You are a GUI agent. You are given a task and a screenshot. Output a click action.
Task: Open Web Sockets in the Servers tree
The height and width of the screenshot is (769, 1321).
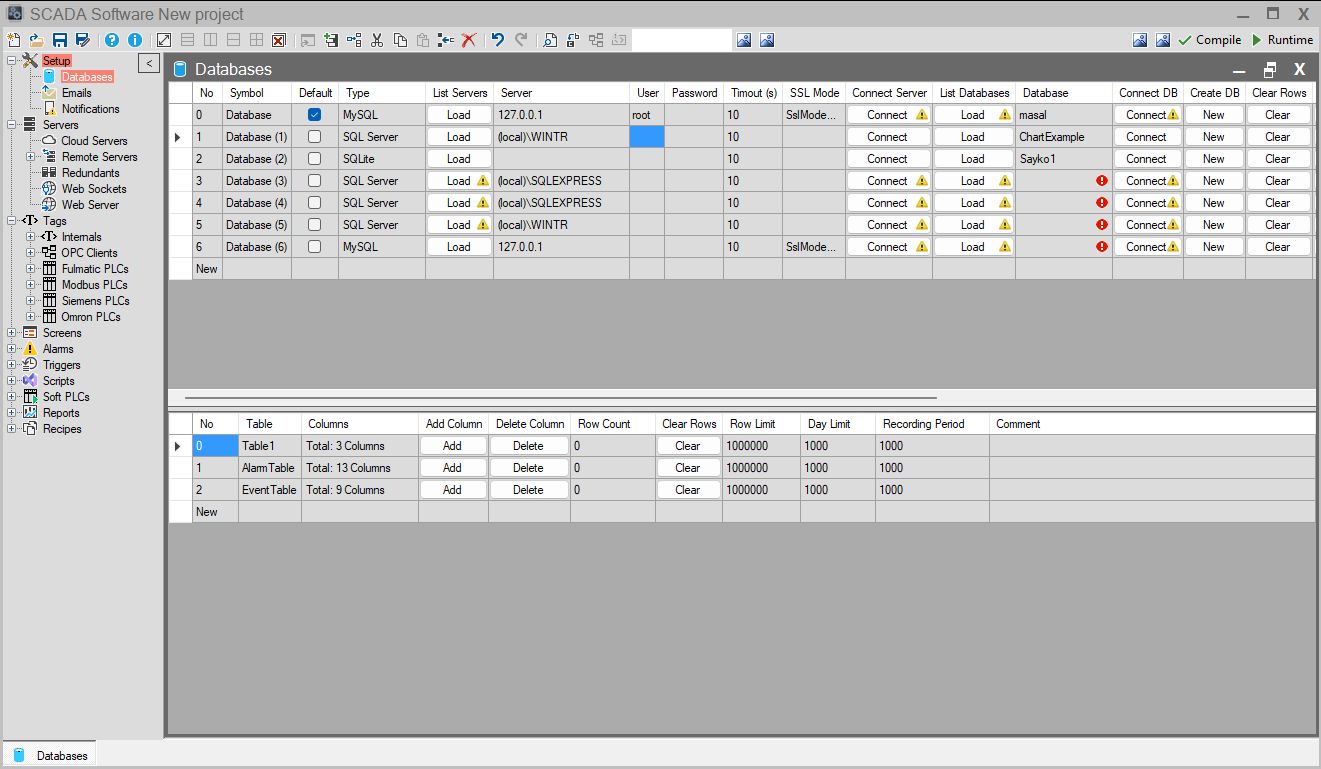pos(94,189)
